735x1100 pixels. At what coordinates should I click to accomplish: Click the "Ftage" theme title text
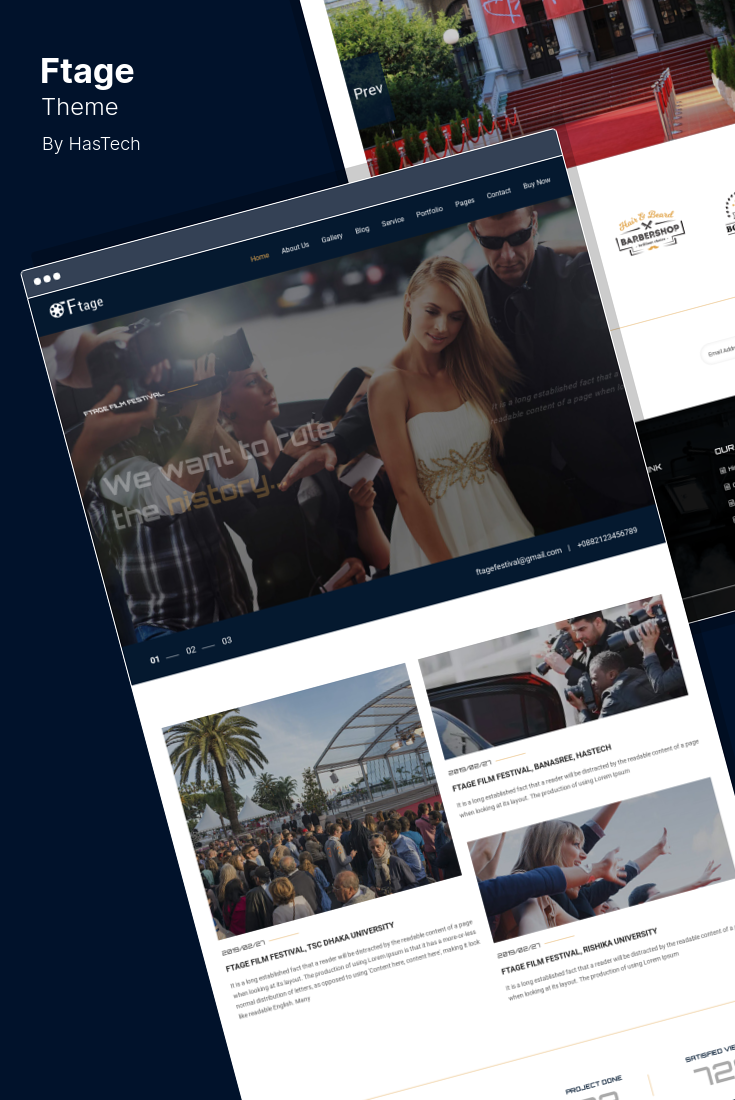[x=87, y=71]
